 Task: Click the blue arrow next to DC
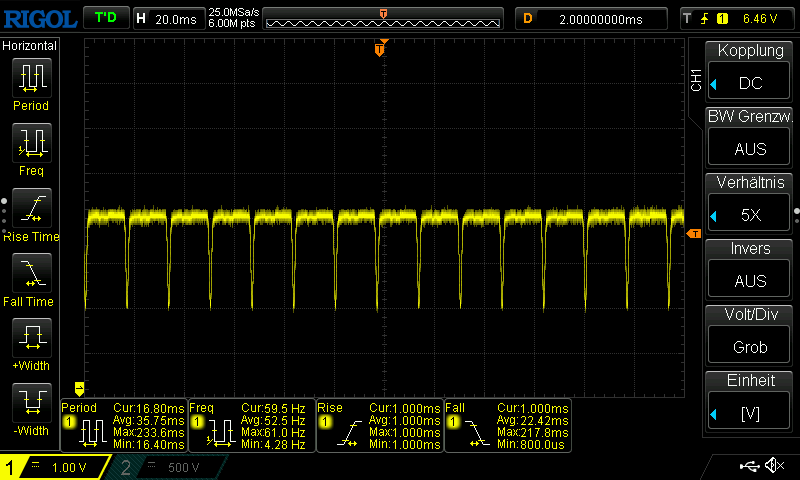click(714, 84)
